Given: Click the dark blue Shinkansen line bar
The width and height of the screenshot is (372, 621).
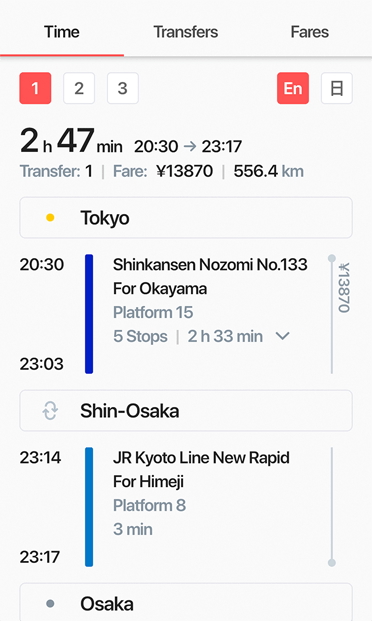Looking at the screenshot, I should pos(89,314).
